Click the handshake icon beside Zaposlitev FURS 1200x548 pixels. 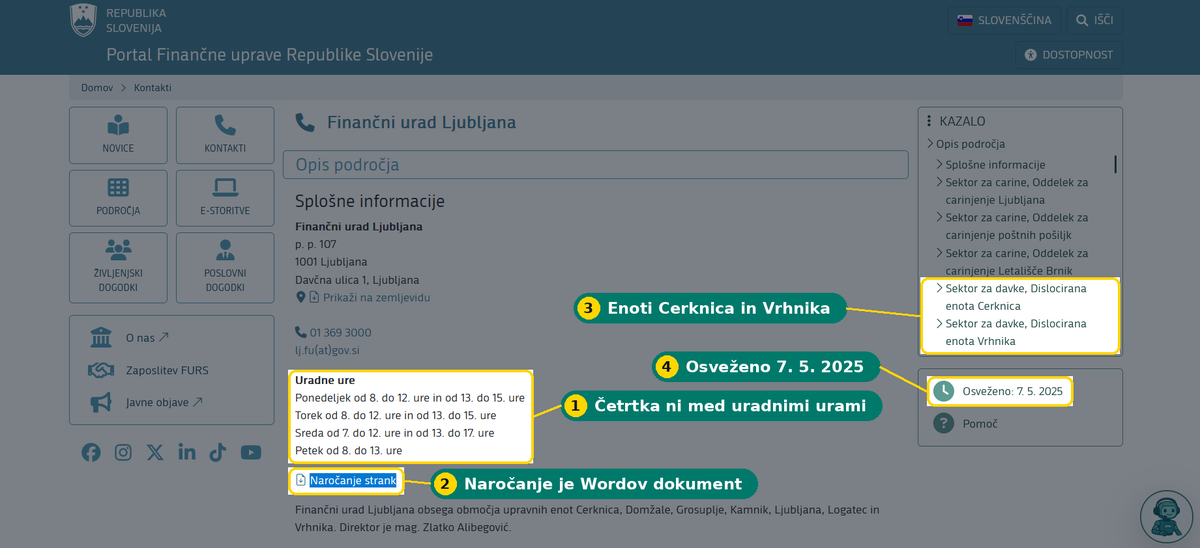[101, 370]
